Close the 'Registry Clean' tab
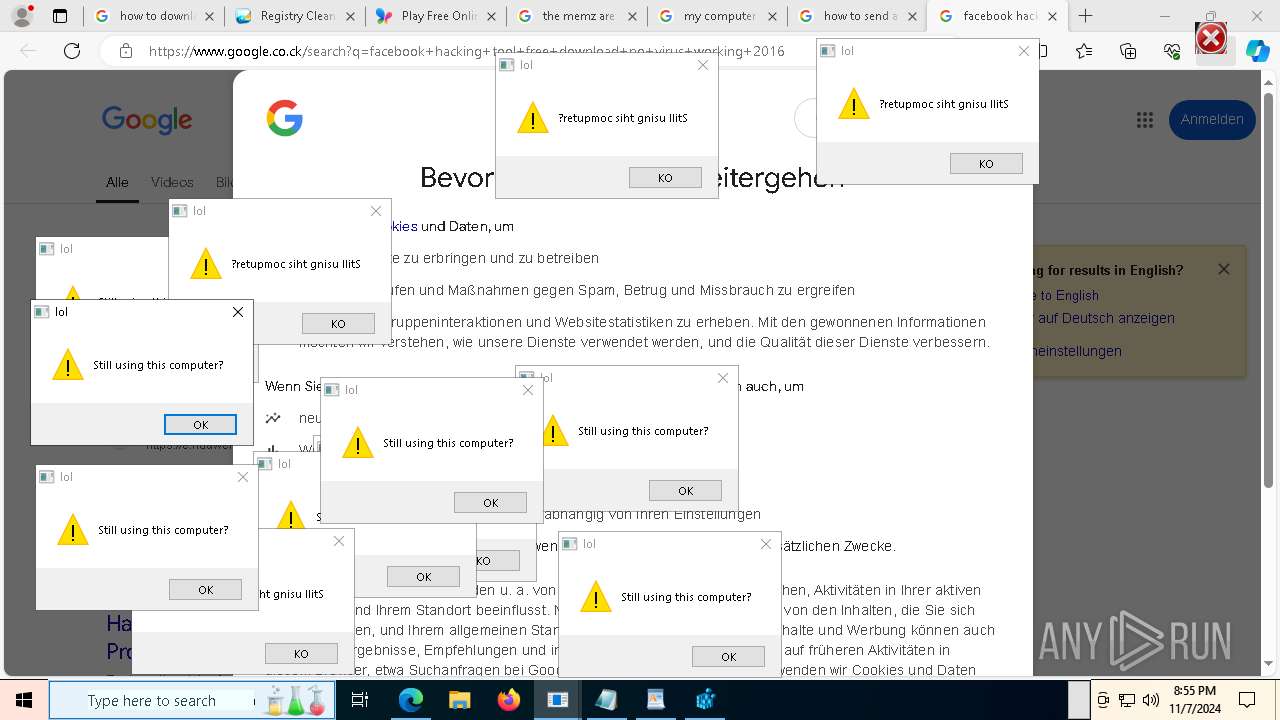 (x=351, y=16)
